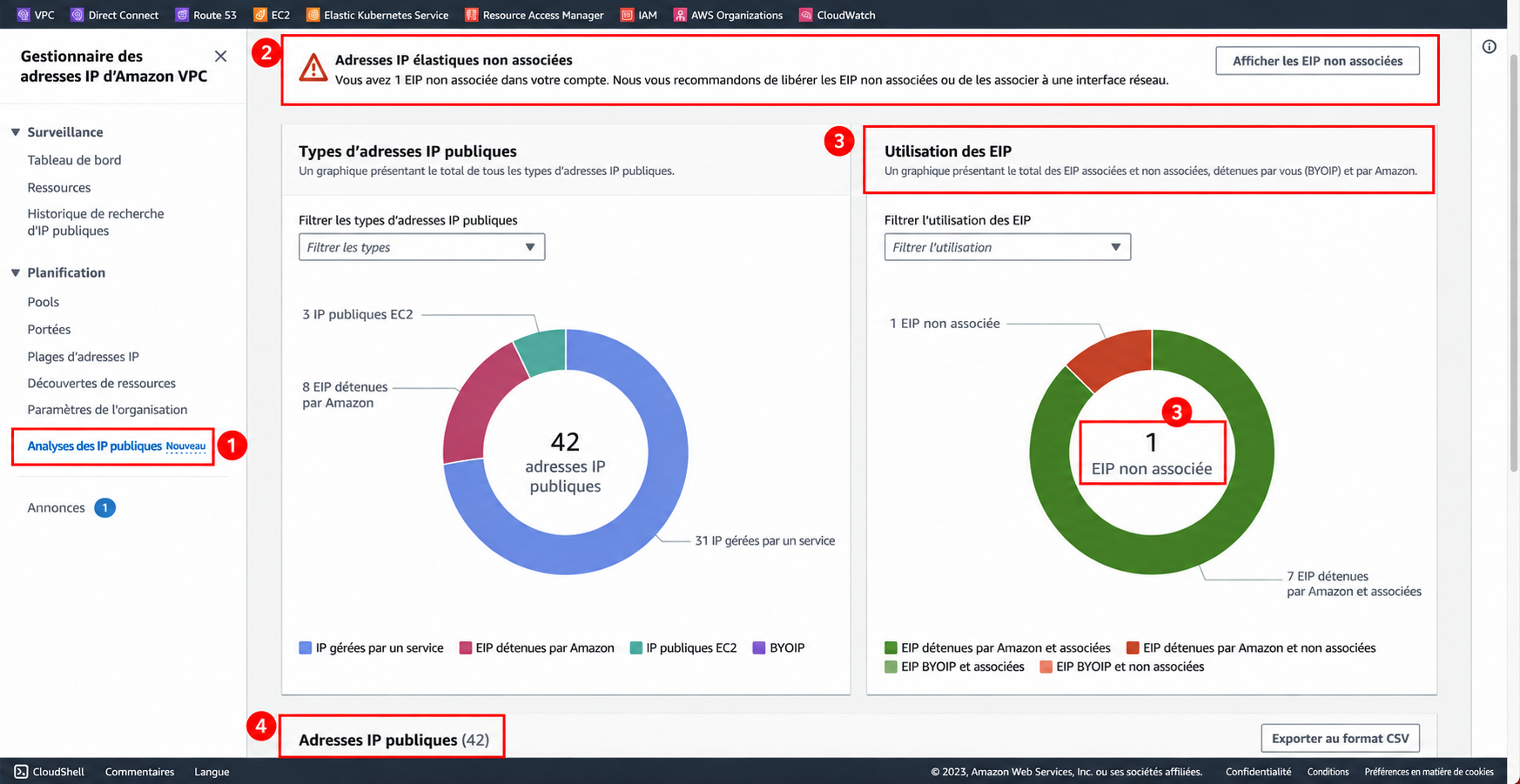
Task: Click the EIP BYOIP et non associées swatch
Action: [1046, 667]
